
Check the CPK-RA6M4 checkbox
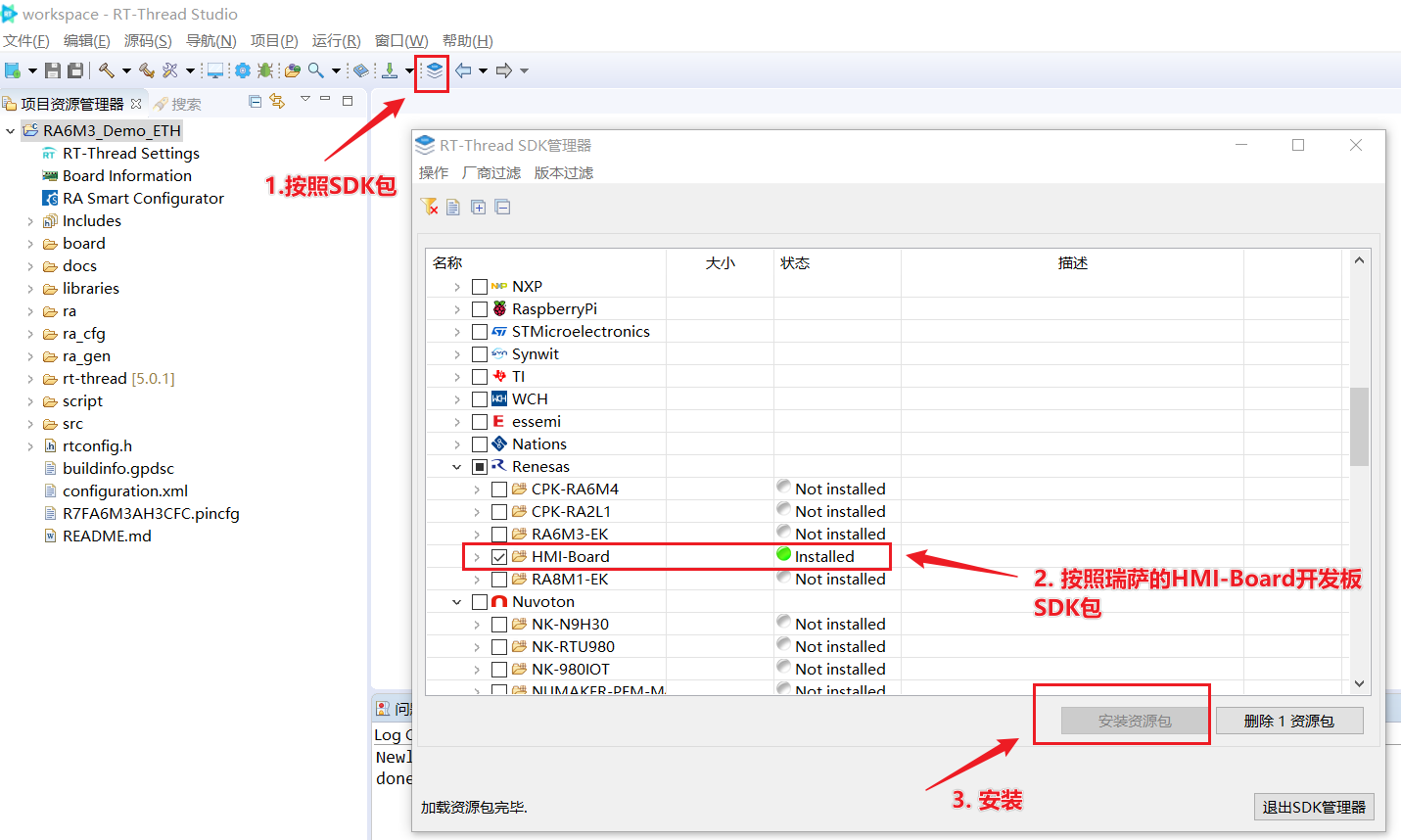(x=499, y=490)
